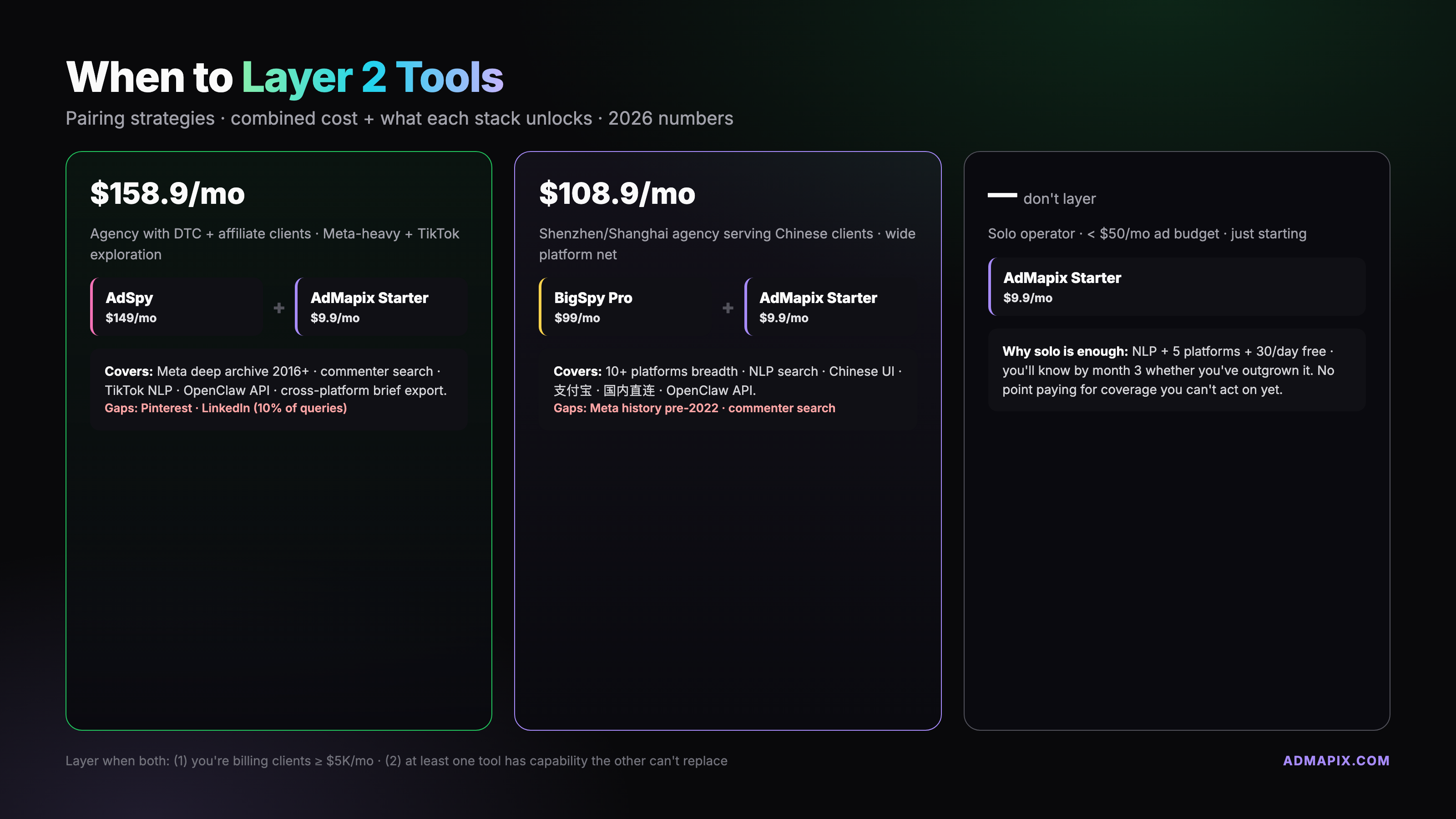The width and height of the screenshot is (1456, 819).
Task: Click the plus sign after BigSpy Pro
Action: [728, 308]
